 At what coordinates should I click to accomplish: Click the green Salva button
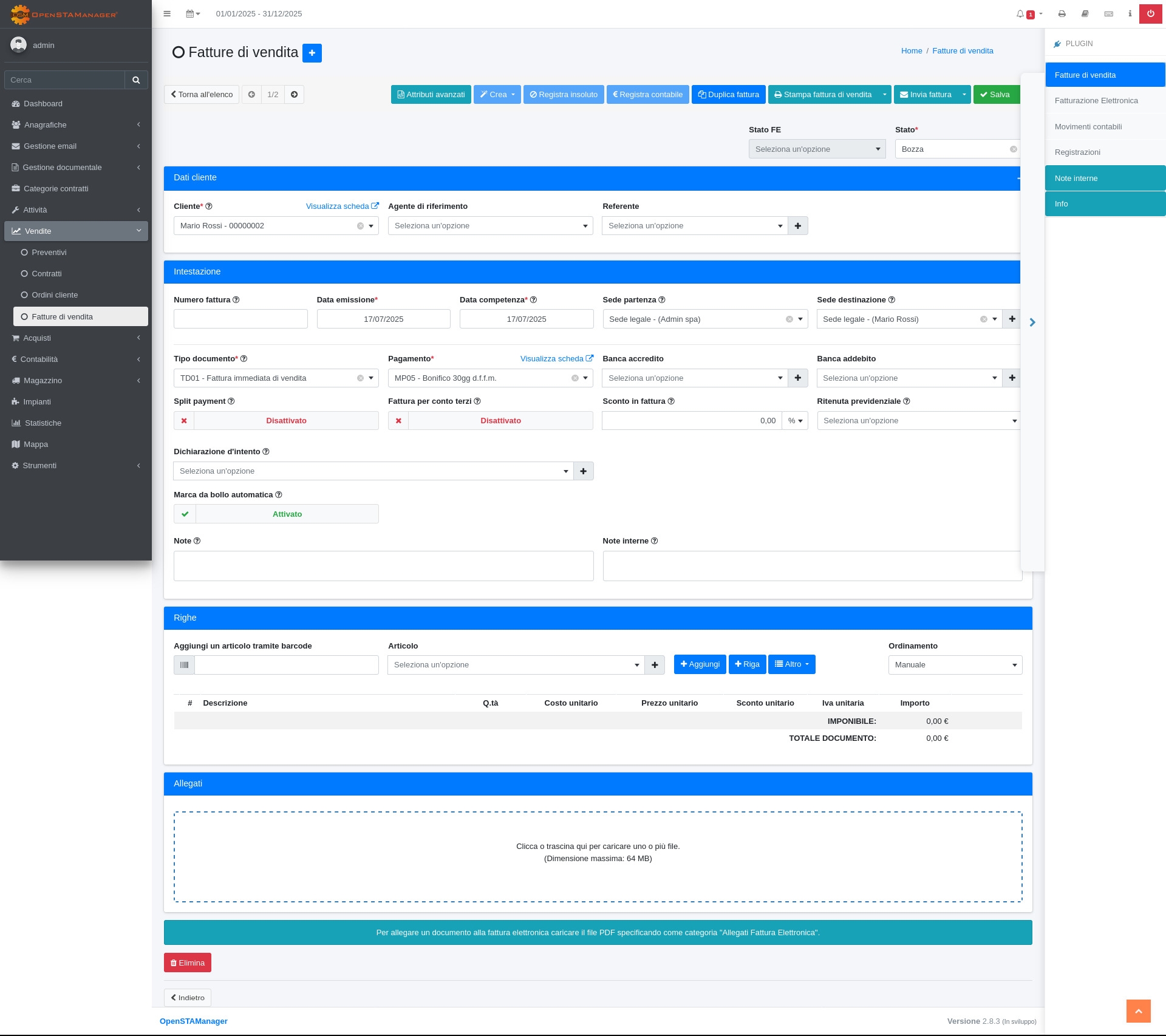995,95
